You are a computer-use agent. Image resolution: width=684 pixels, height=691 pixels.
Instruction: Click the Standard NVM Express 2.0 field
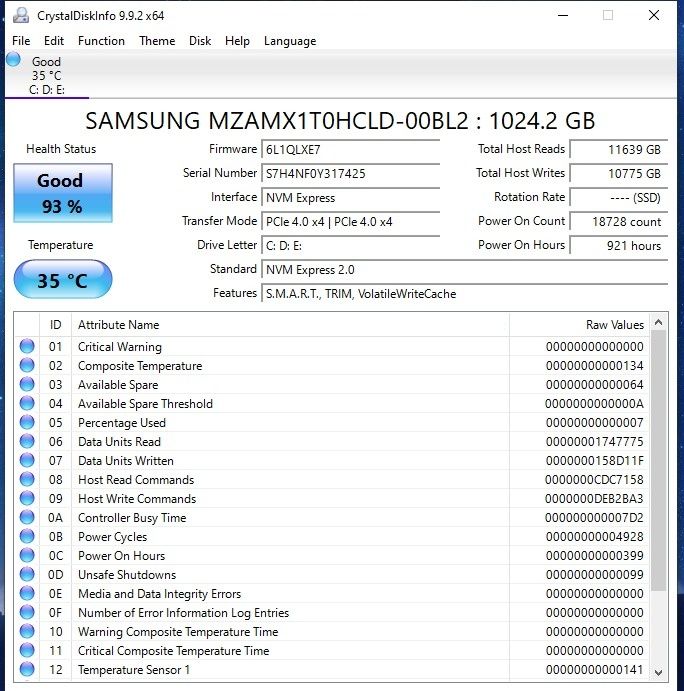[x=465, y=270]
